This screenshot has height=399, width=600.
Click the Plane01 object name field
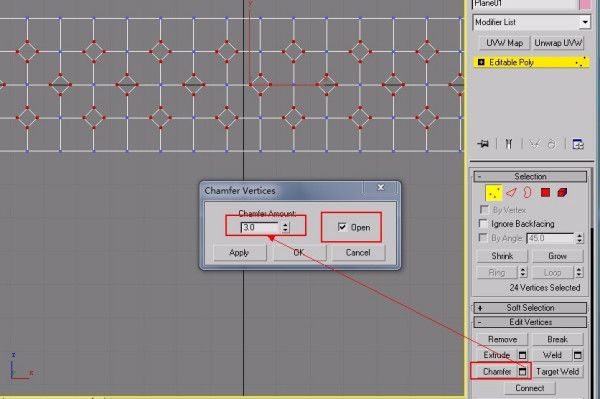click(x=524, y=4)
